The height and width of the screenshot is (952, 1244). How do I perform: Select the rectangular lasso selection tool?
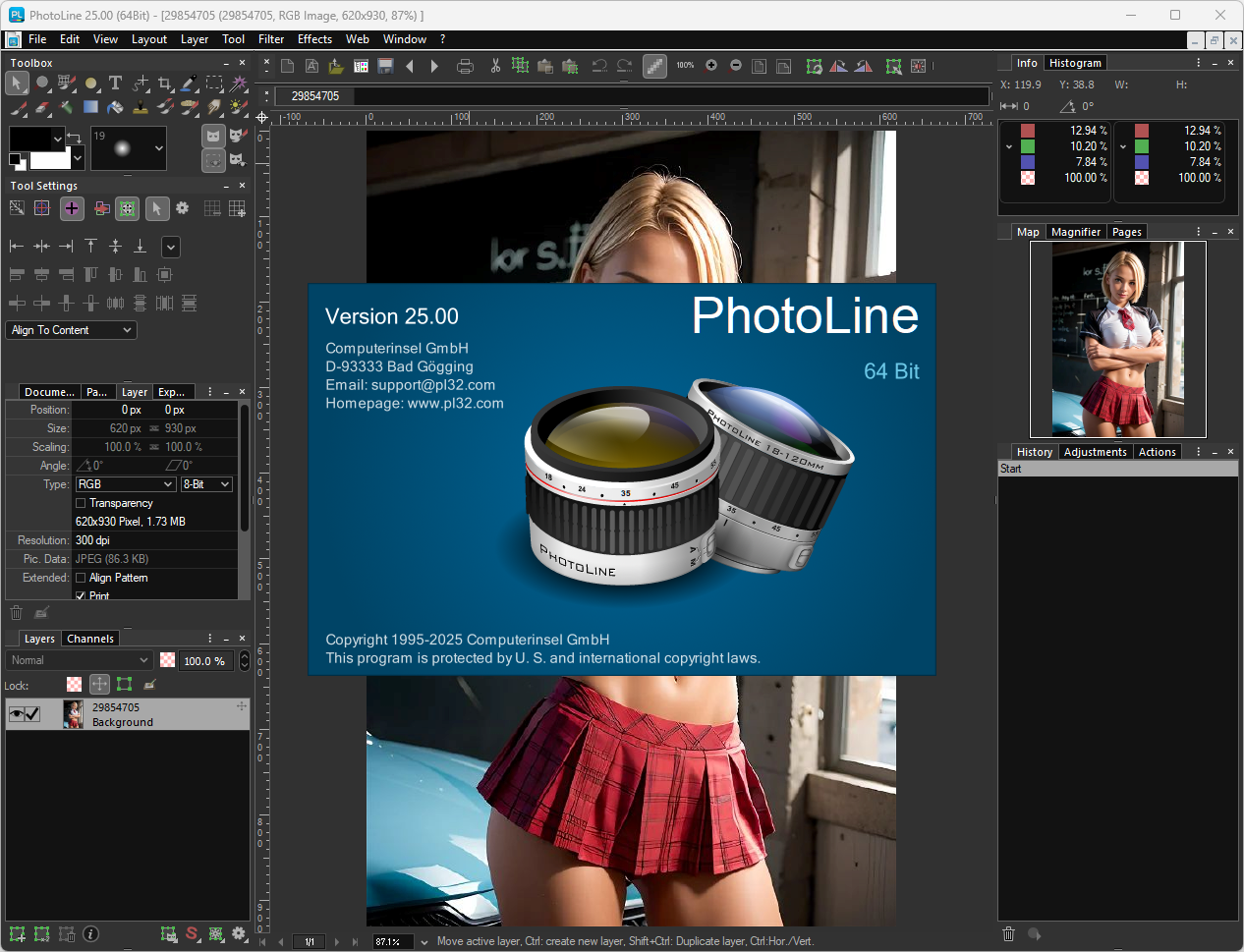click(214, 84)
